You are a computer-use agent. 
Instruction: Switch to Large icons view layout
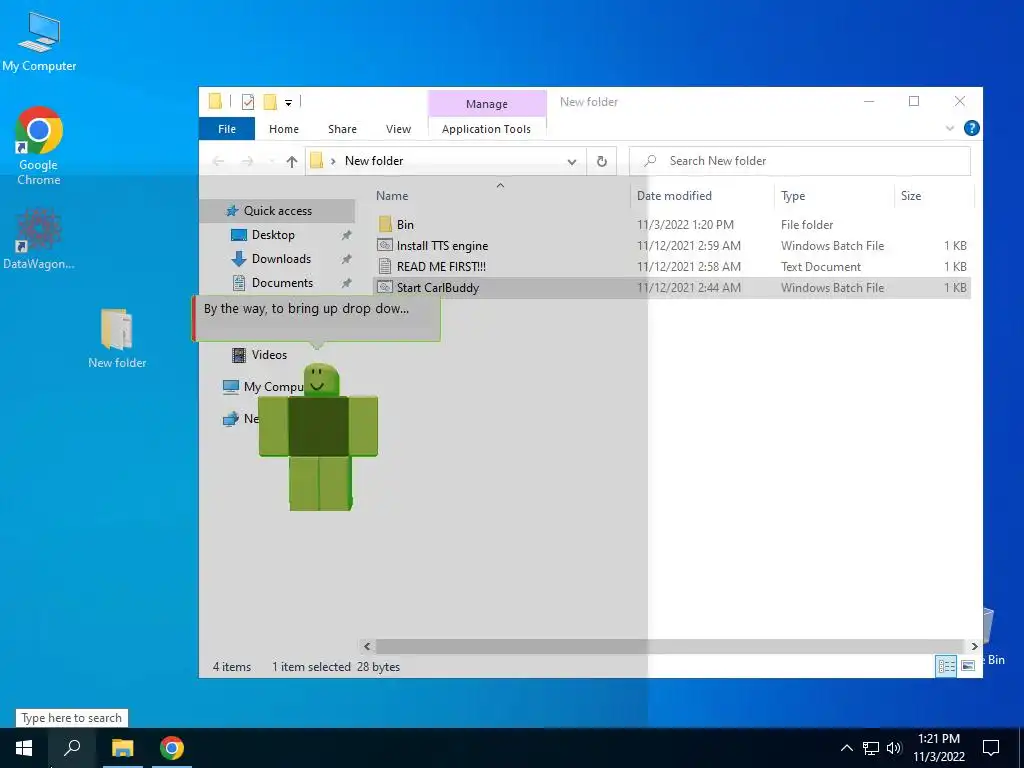click(x=968, y=666)
